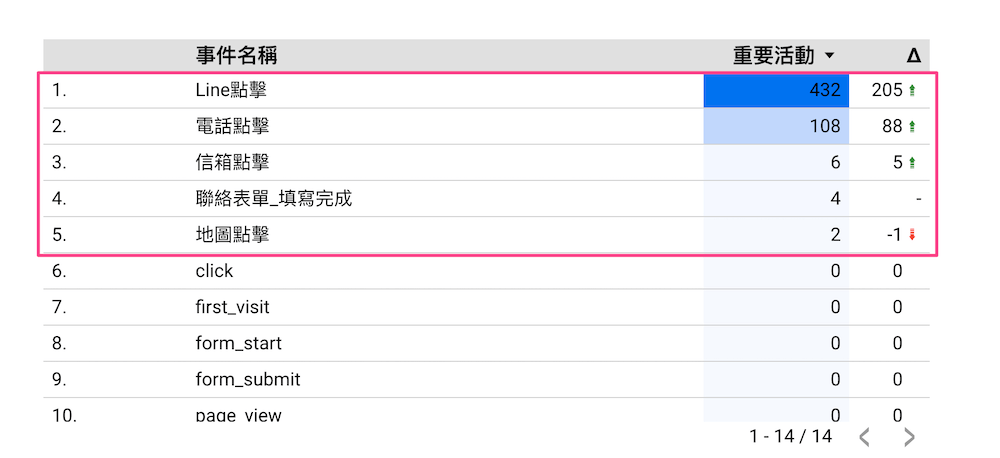Go to next page arrow
The height and width of the screenshot is (458, 1000).
tap(908, 436)
